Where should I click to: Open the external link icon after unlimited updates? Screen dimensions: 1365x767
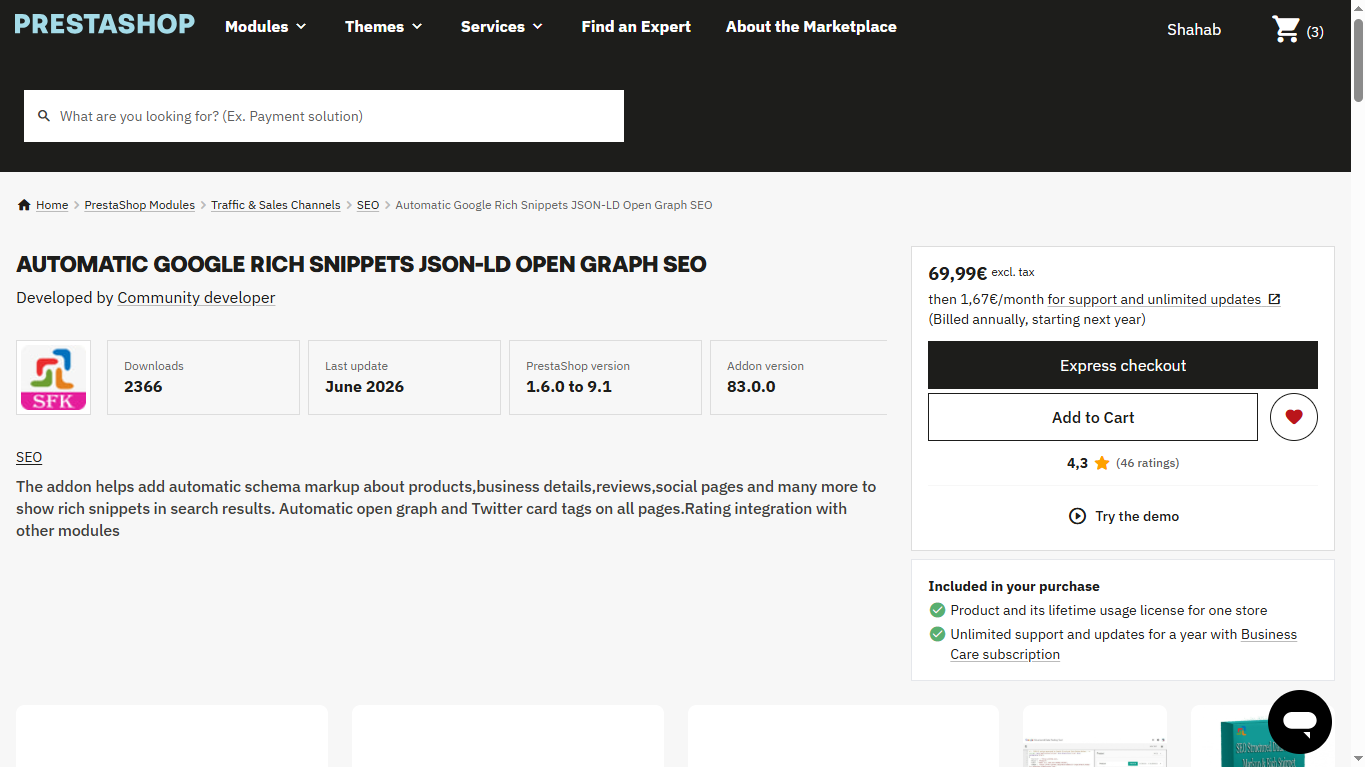tap(1274, 299)
